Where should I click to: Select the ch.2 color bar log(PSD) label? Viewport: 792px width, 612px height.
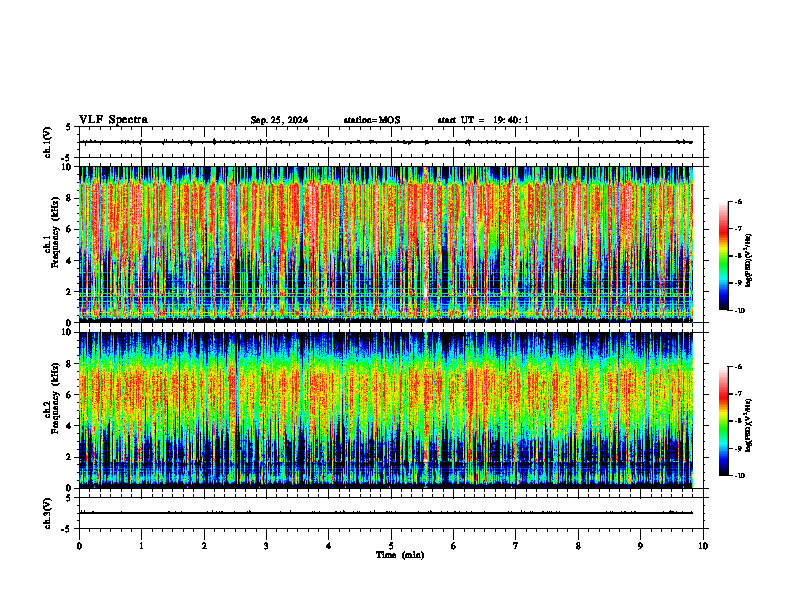tap(748, 426)
